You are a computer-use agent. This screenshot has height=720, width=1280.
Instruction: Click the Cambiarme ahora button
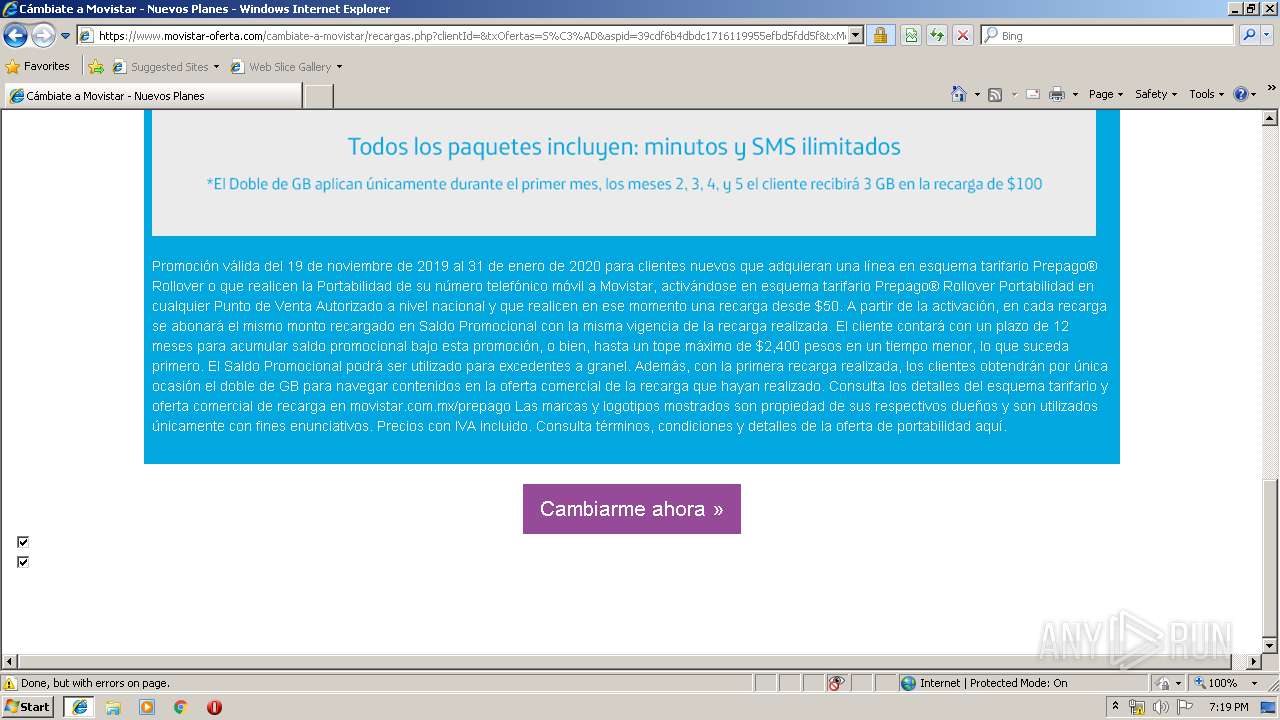click(632, 509)
